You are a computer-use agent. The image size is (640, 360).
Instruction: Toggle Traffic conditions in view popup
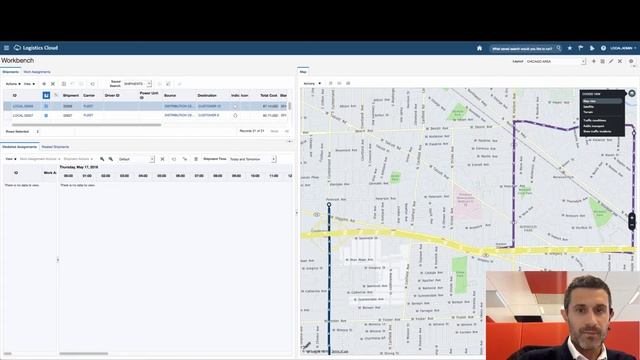point(595,120)
